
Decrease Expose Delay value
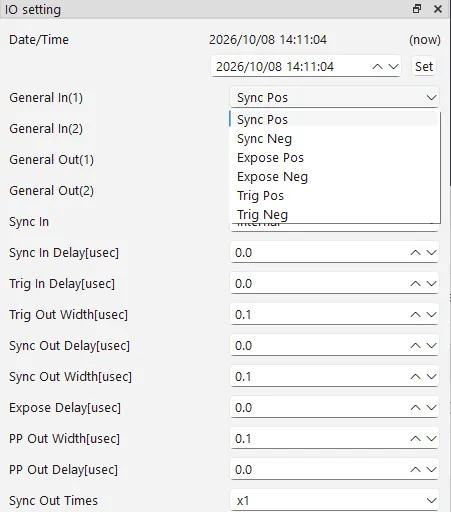pyautogui.click(x=431, y=408)
